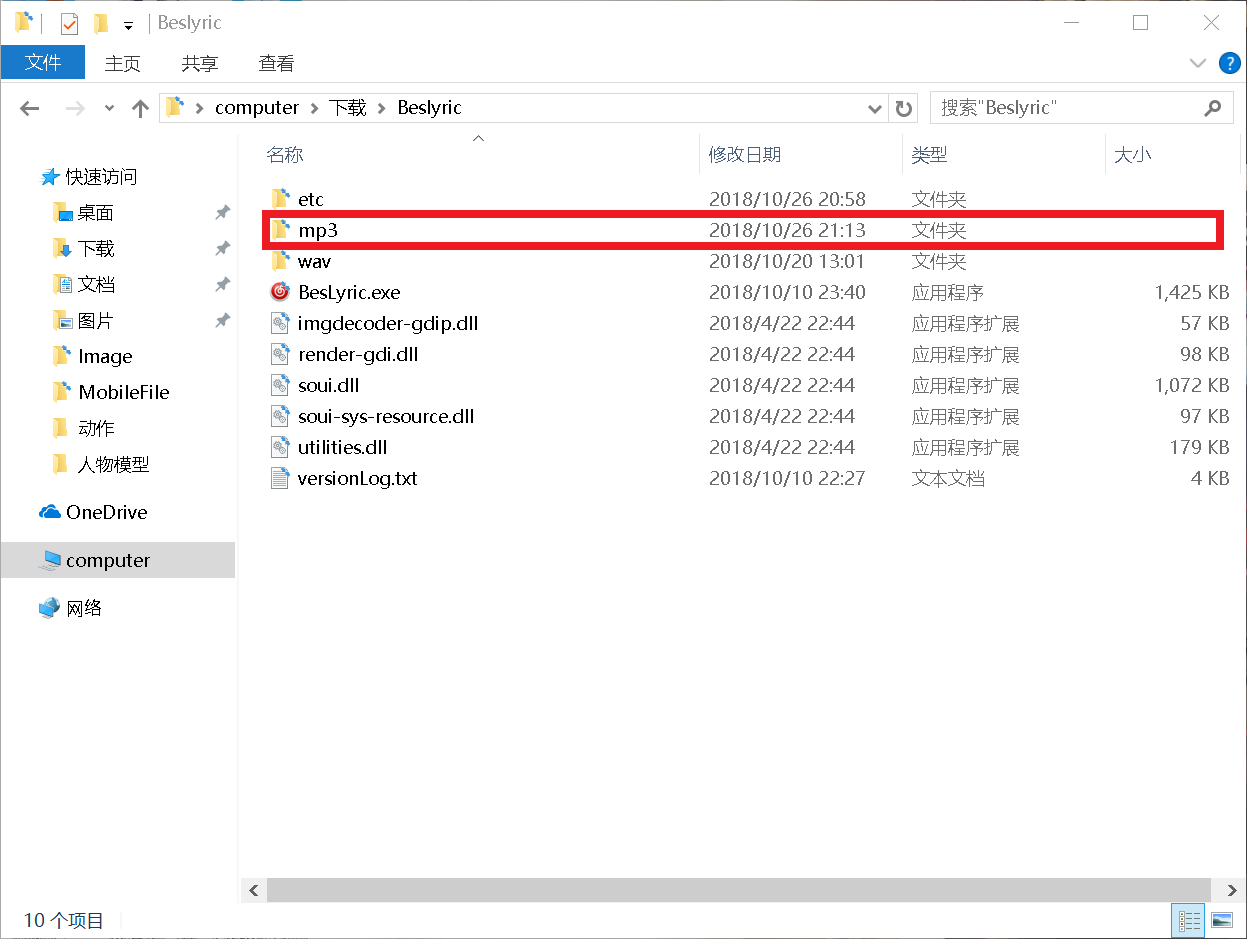Click the versionLog.txt text file icon
Image resolution: width=1247 pixels, height=939 pixels.
[x=280, y=478]
